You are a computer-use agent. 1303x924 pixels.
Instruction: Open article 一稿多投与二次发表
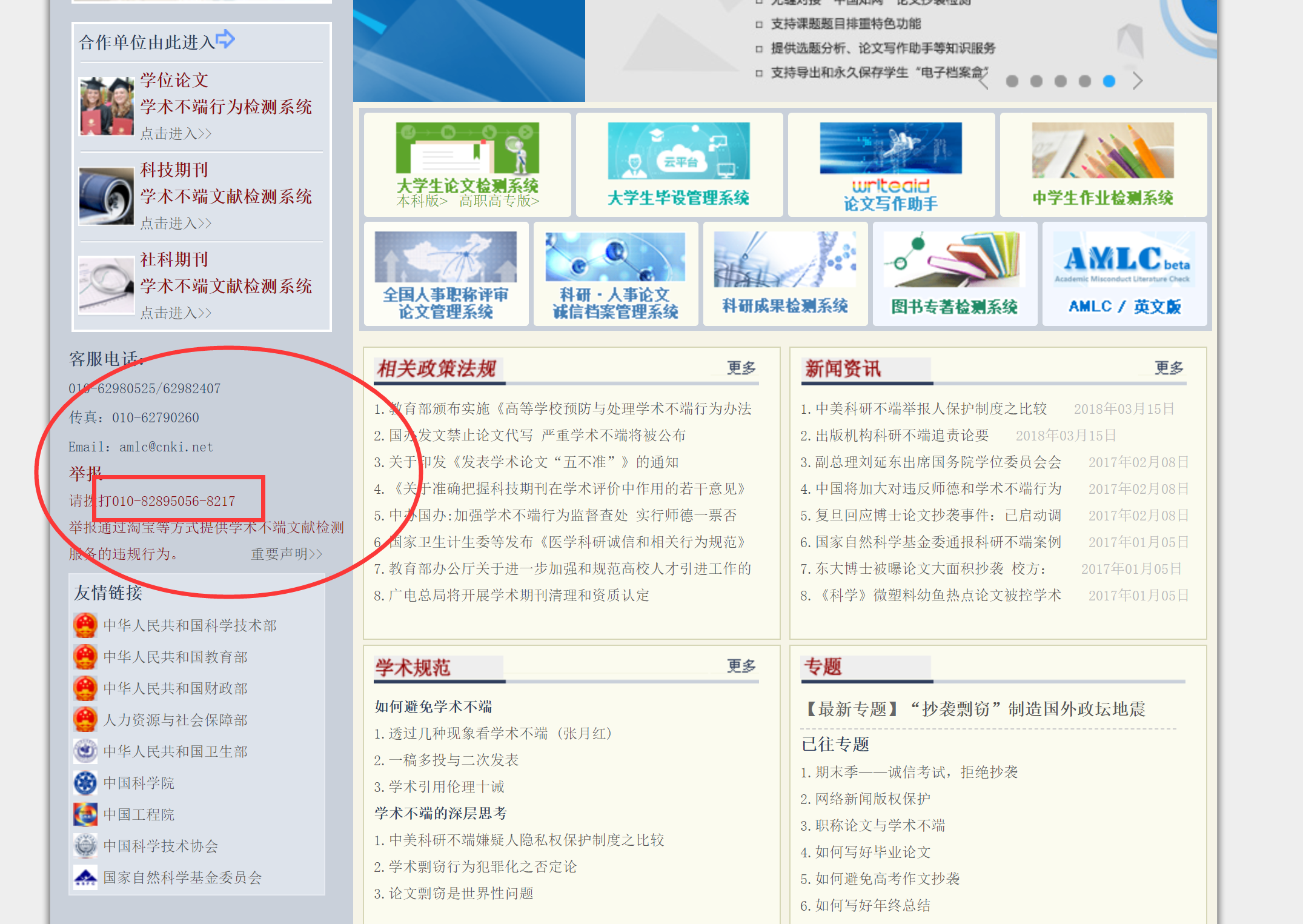pos(454,760)
